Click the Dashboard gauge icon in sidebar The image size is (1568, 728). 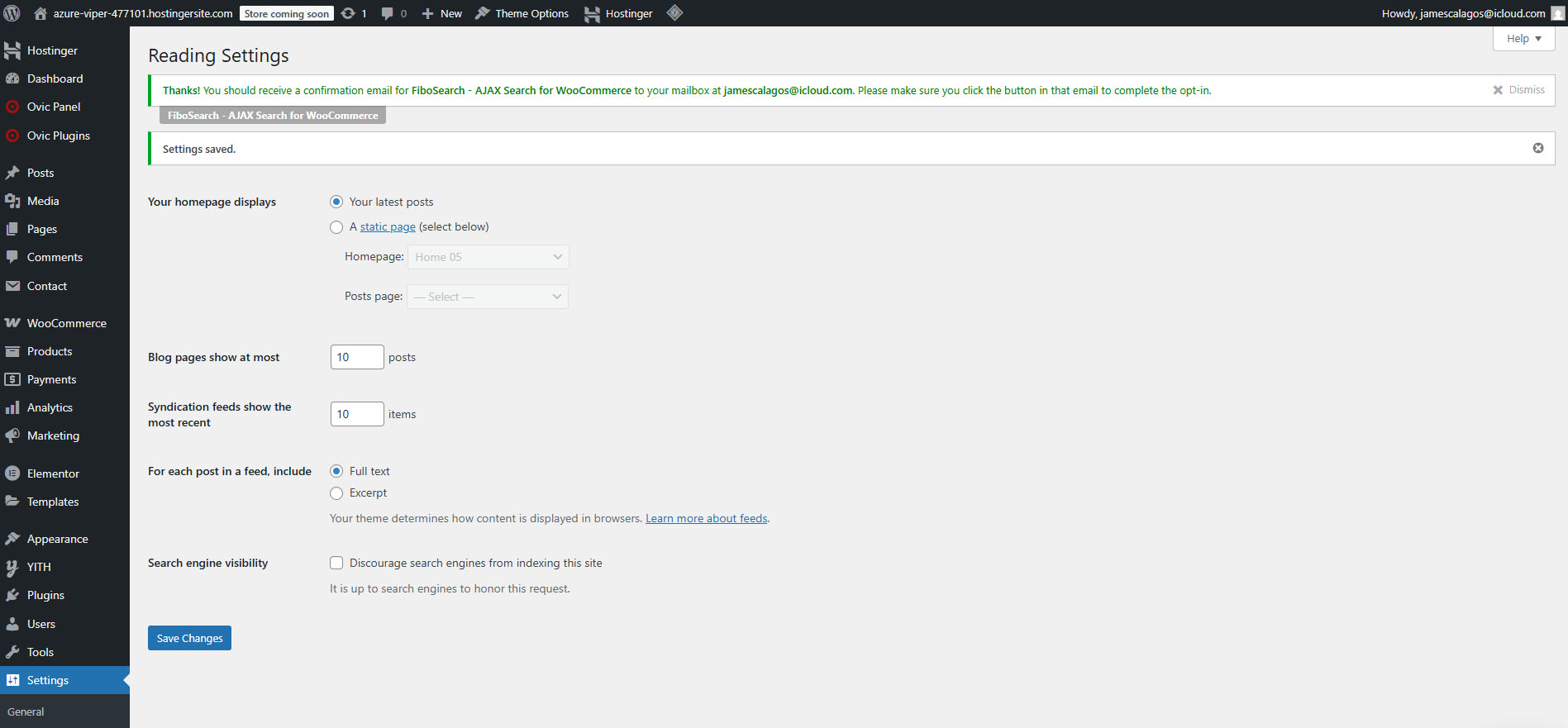click(x=12, y=79)
